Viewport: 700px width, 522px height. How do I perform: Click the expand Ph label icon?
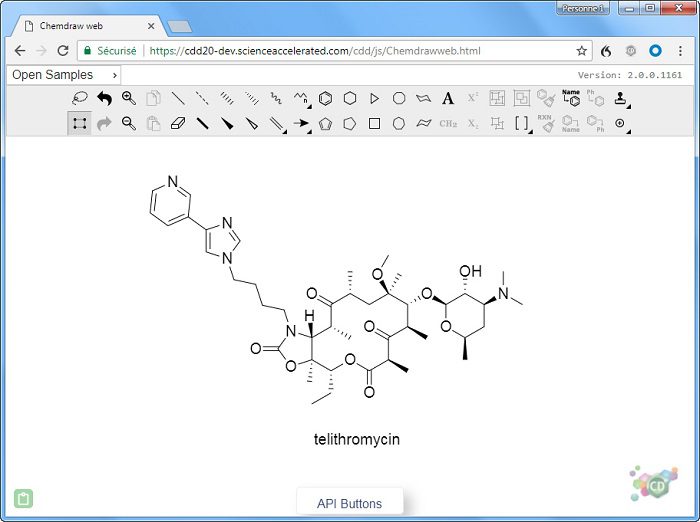point(596,98)
